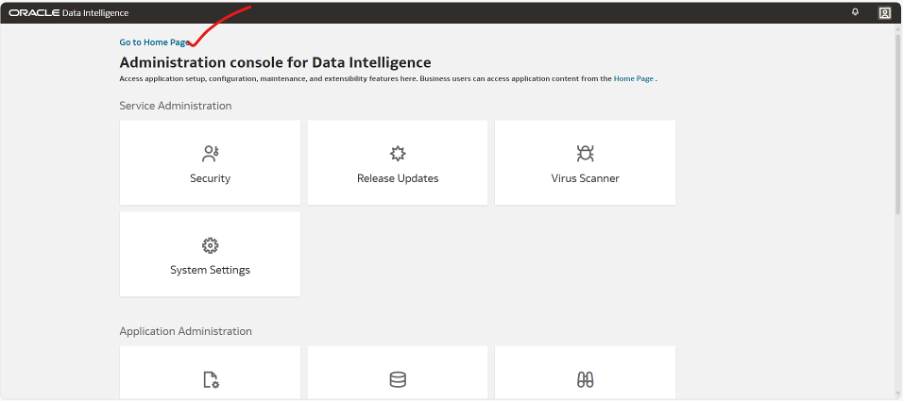
Task: Click the System Settings gear icon
Action: 210,245
